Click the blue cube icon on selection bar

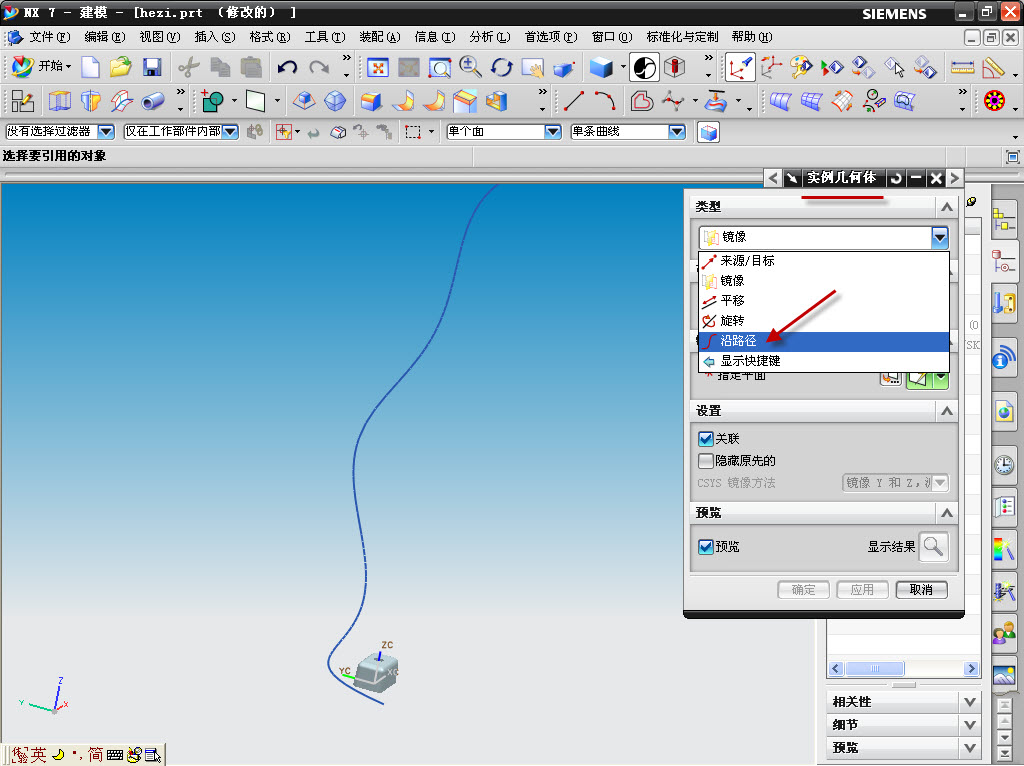(x=708, y=132)
